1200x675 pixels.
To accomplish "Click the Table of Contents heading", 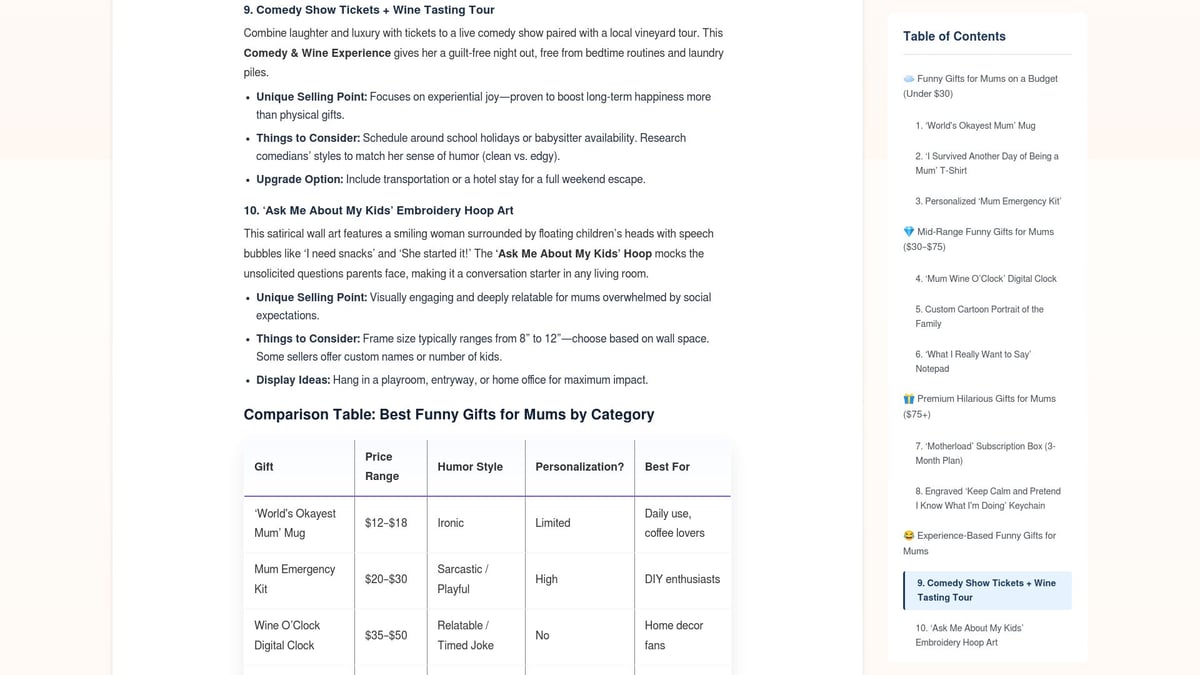I will (954, 36).
